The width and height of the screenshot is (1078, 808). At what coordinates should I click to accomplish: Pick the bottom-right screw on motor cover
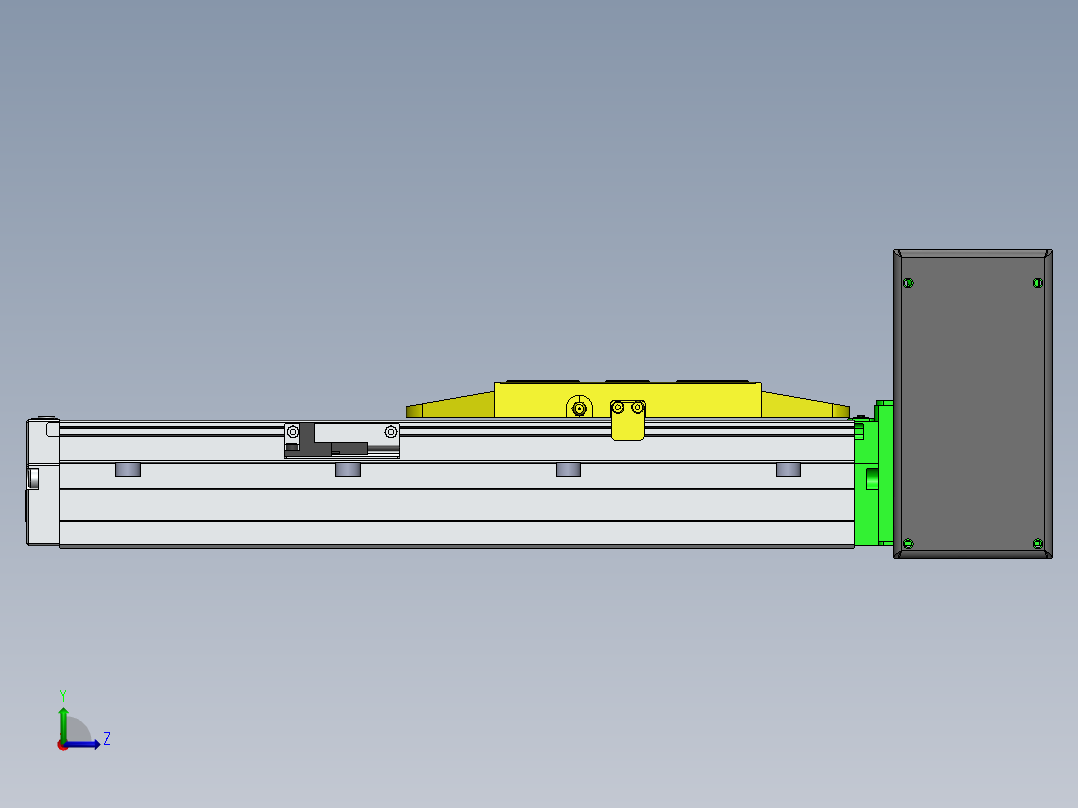point(1037,543)
